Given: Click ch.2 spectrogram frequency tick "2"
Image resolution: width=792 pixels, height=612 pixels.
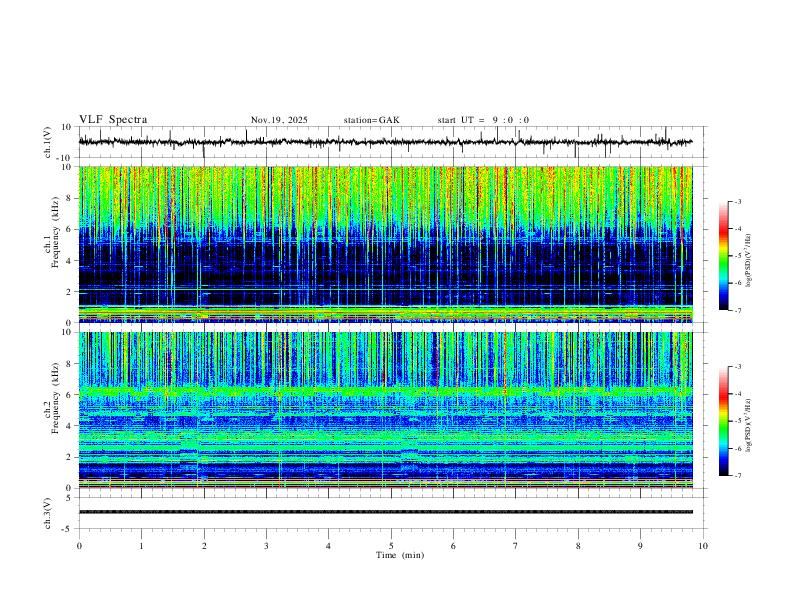Looking at the screenshot, I should click(x=70, y=457).
